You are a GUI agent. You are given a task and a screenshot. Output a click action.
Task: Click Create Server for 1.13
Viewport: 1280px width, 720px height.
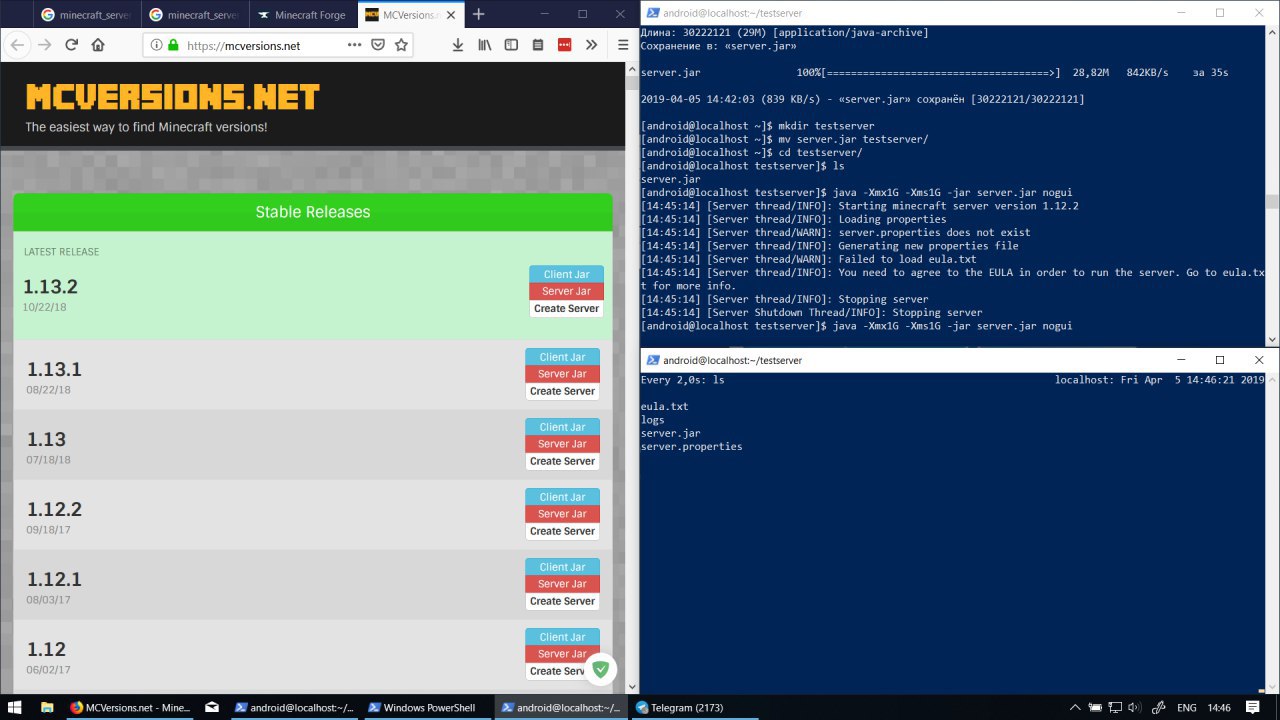562,461
